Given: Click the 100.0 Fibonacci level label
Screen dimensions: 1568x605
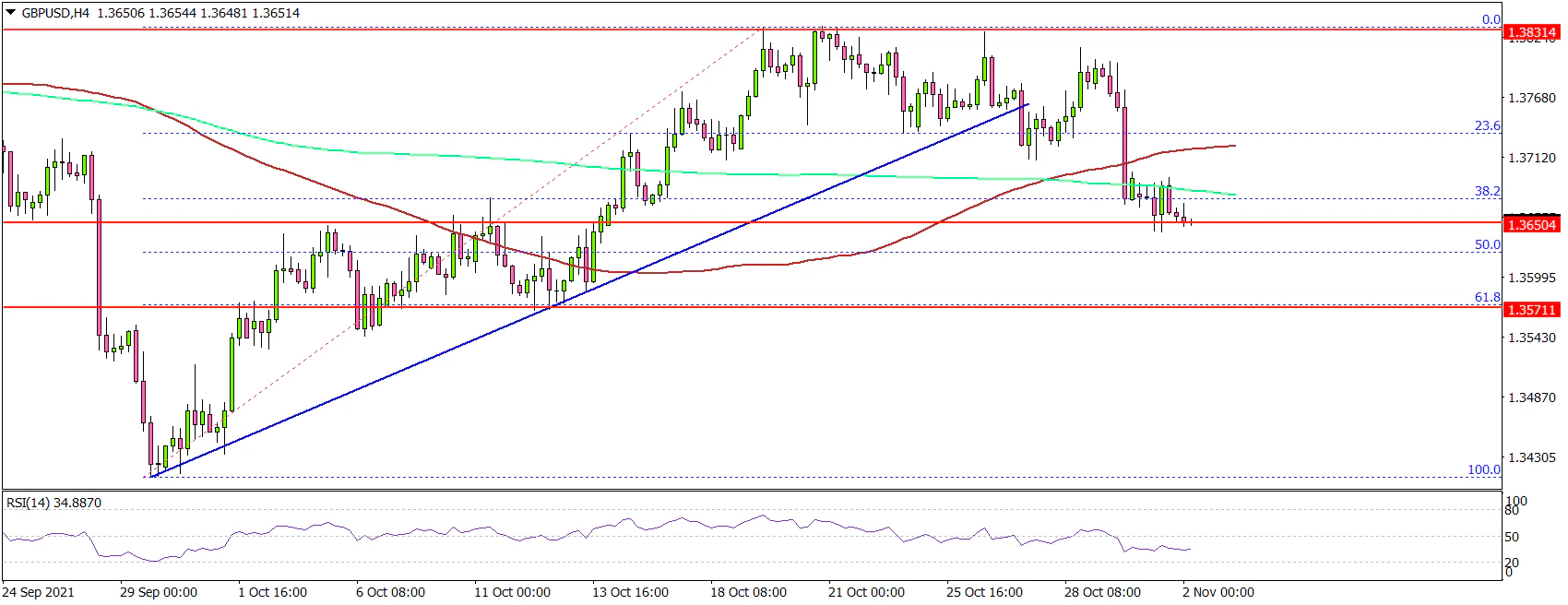Looking at the screenshot, I should point(1483,469).
